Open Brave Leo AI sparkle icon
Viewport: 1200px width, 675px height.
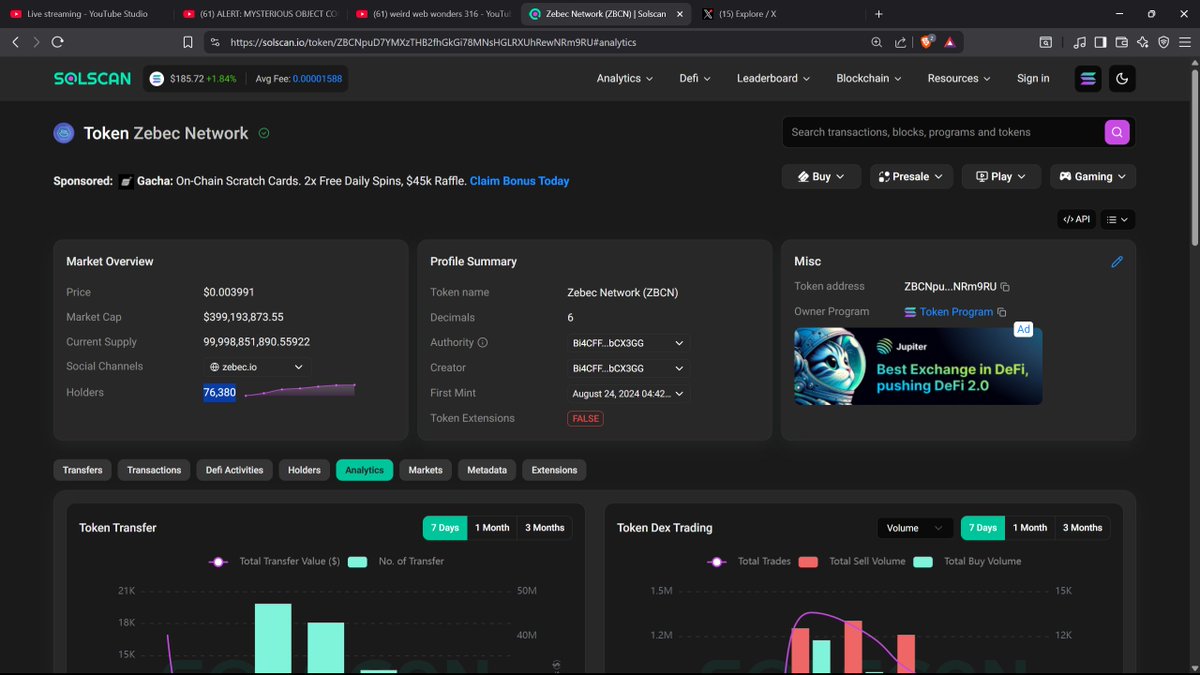(1142, 42)
